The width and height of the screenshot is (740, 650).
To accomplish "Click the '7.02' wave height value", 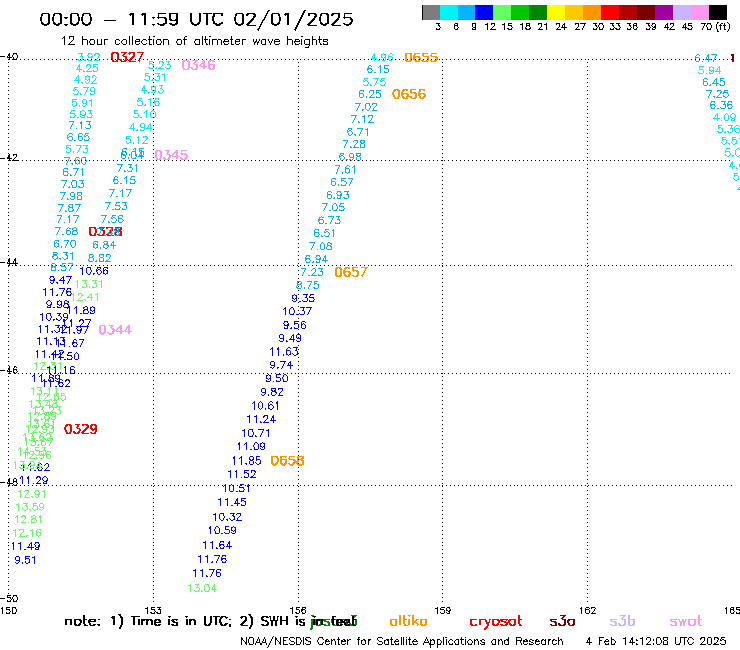I will pyautogui.click(x=366, y=107).
